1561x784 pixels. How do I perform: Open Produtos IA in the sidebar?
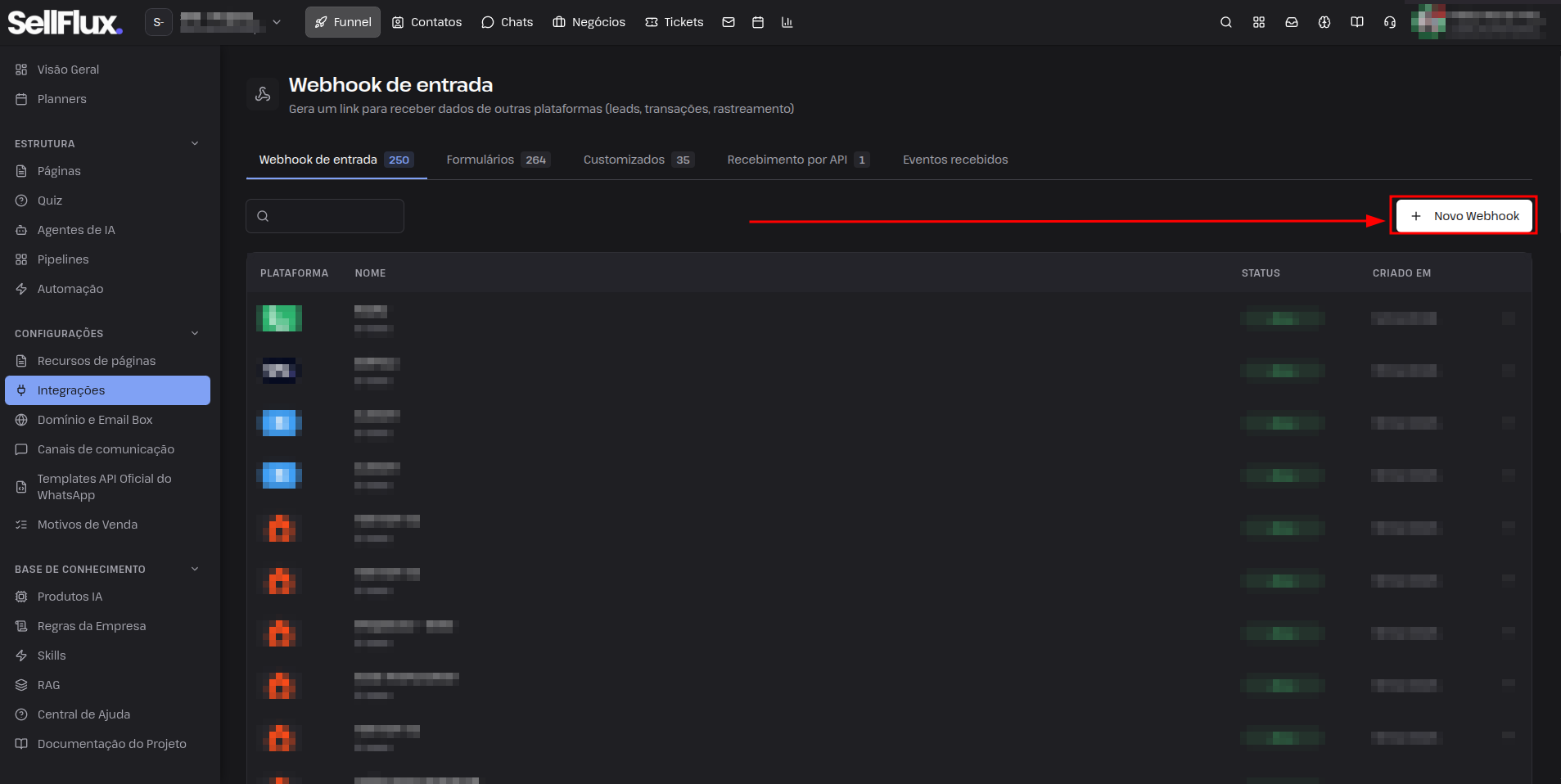[x=107, y=597]
